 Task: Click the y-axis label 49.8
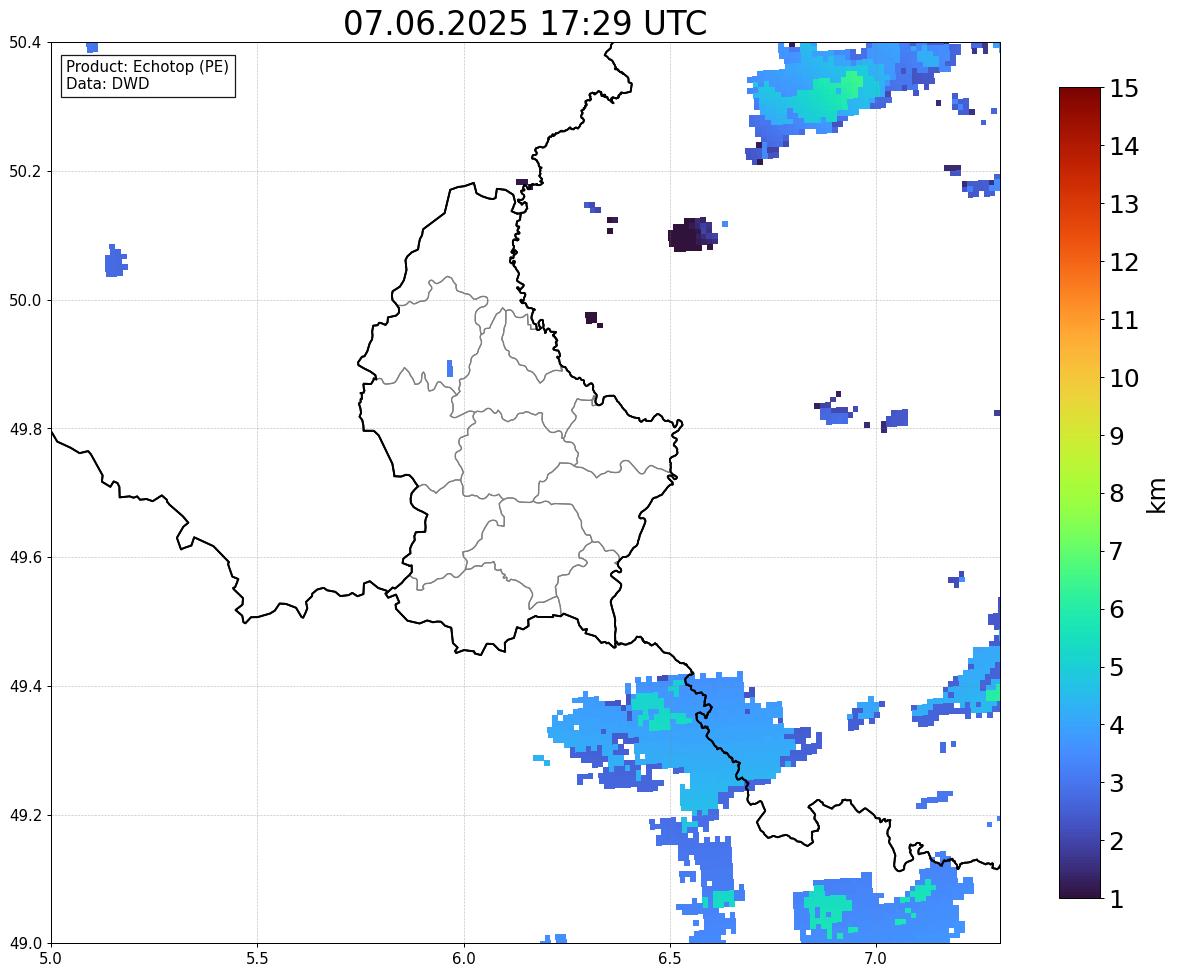pos(25,429)
